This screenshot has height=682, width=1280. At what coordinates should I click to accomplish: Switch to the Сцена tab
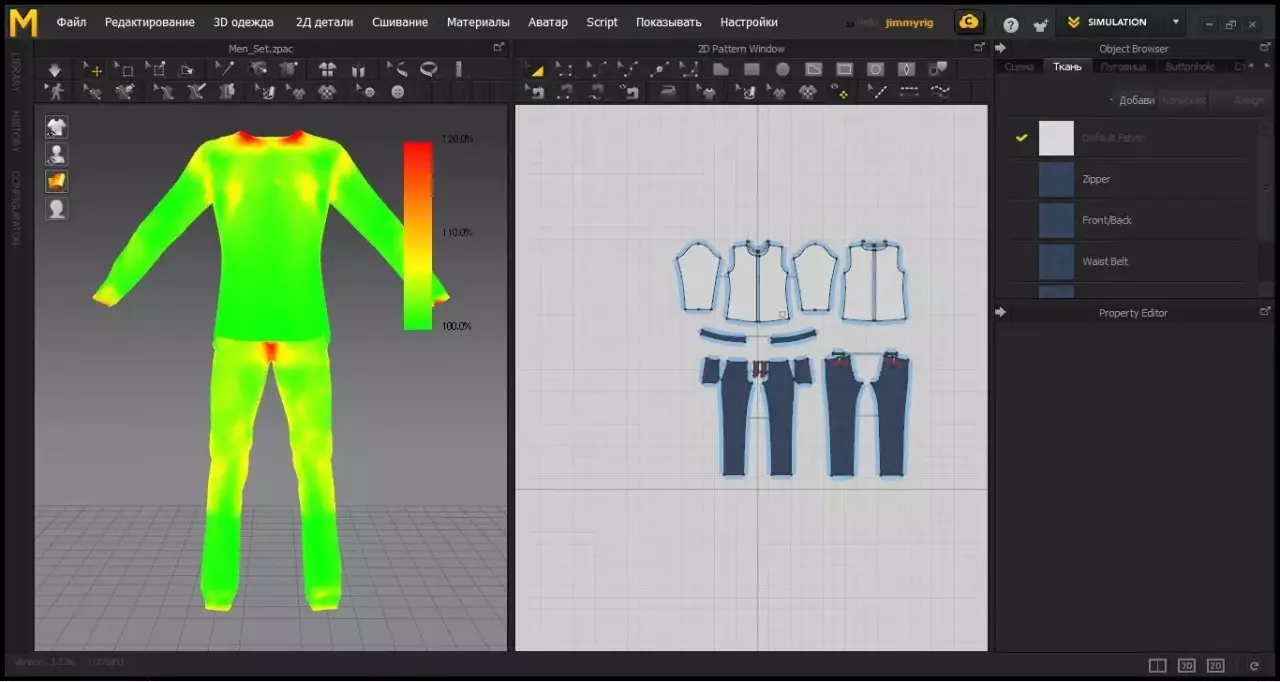1019,67
